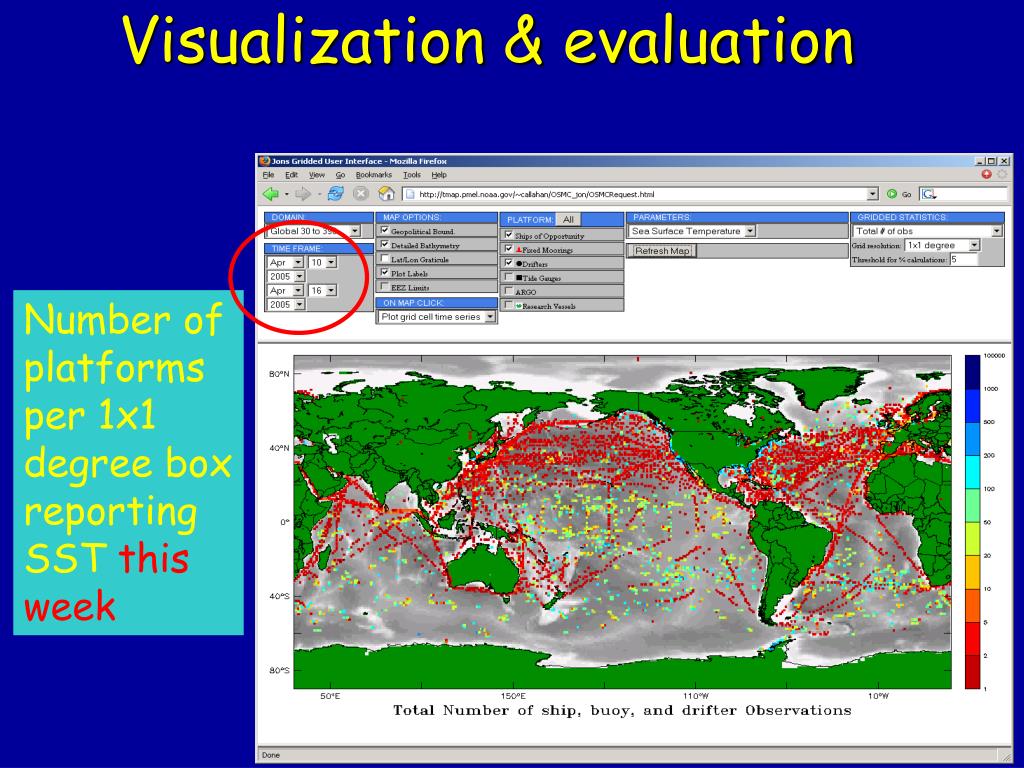Open Total # of obs statistics dropdown
This screenshot has width=1024, height=768.
(x=927, y=231)
